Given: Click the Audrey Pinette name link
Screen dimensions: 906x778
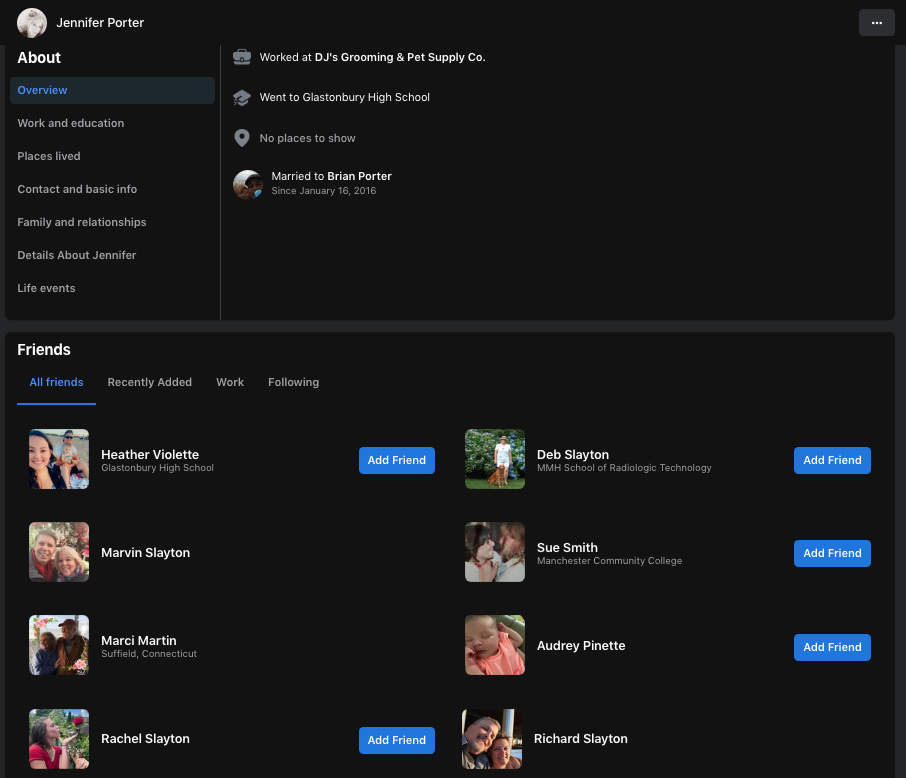Looking at the screenshot, I should (581, 646).
